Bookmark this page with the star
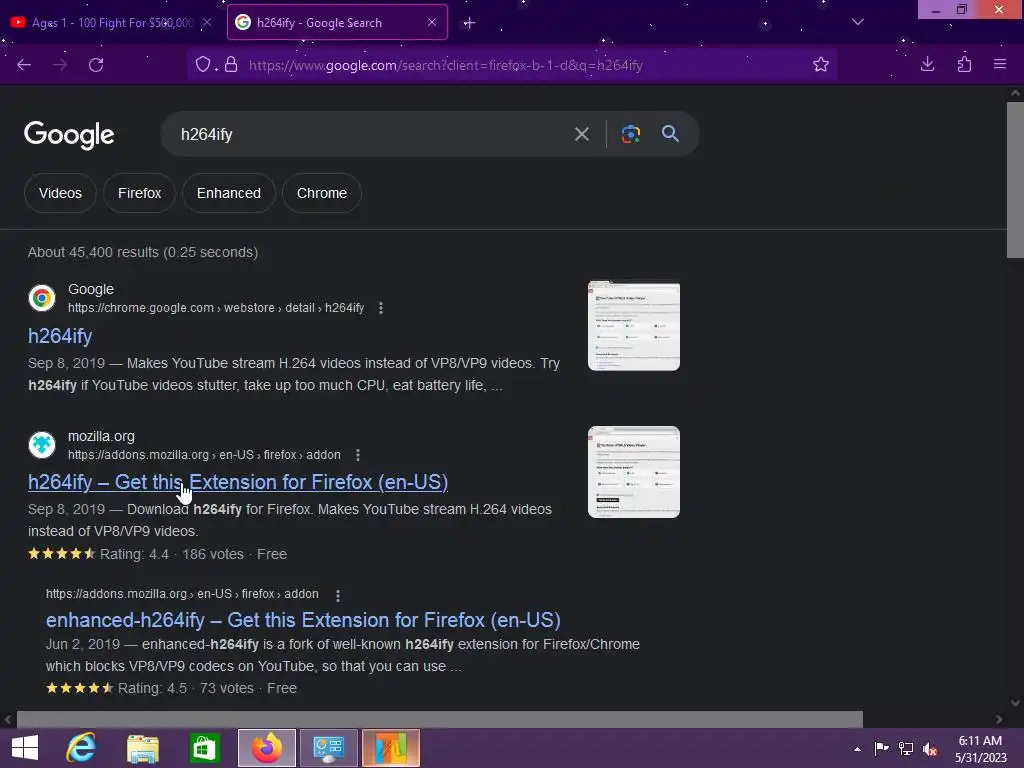 pyautogui.click(x=821, y=64)
